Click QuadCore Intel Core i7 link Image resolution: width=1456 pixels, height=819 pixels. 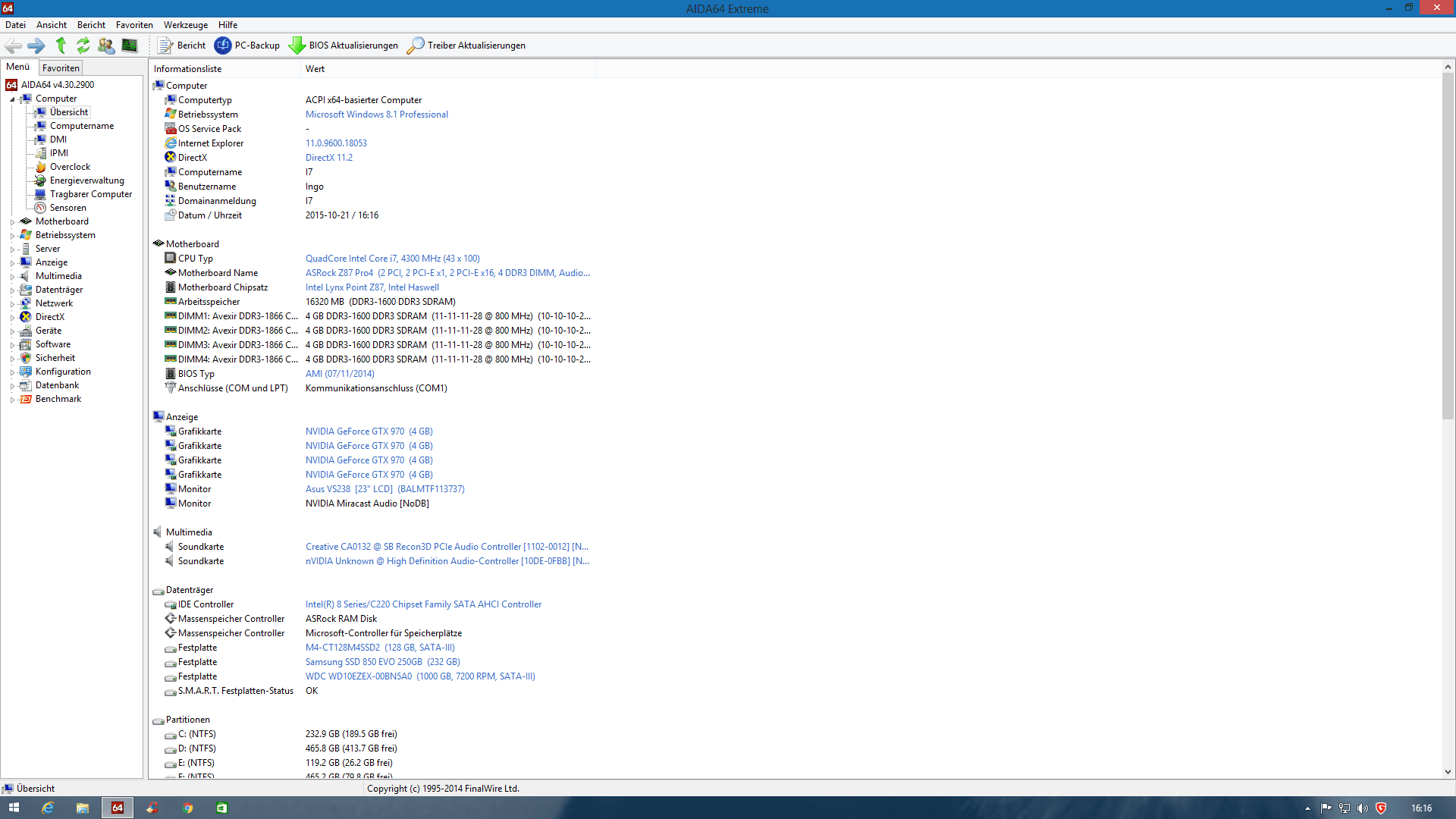(393, 259)
